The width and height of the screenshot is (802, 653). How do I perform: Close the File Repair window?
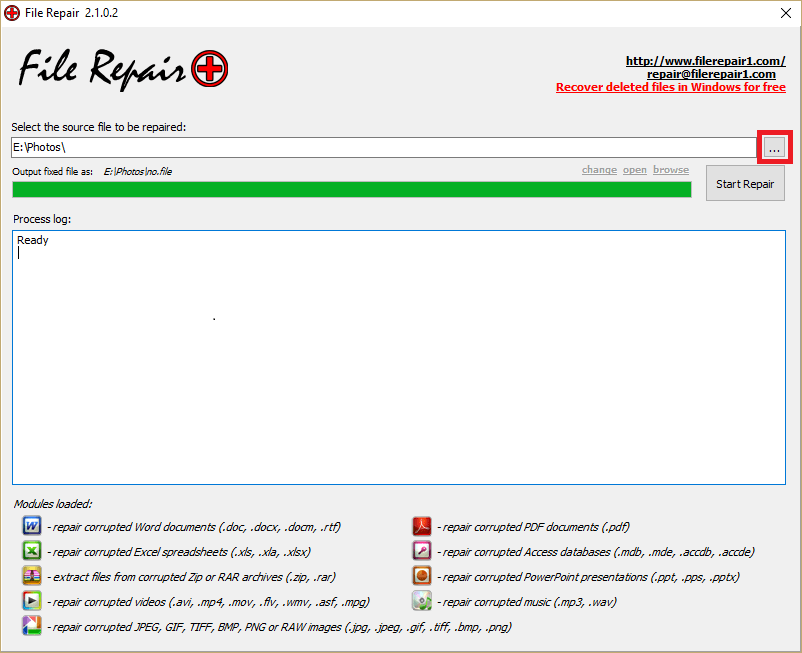coord(786,13)
